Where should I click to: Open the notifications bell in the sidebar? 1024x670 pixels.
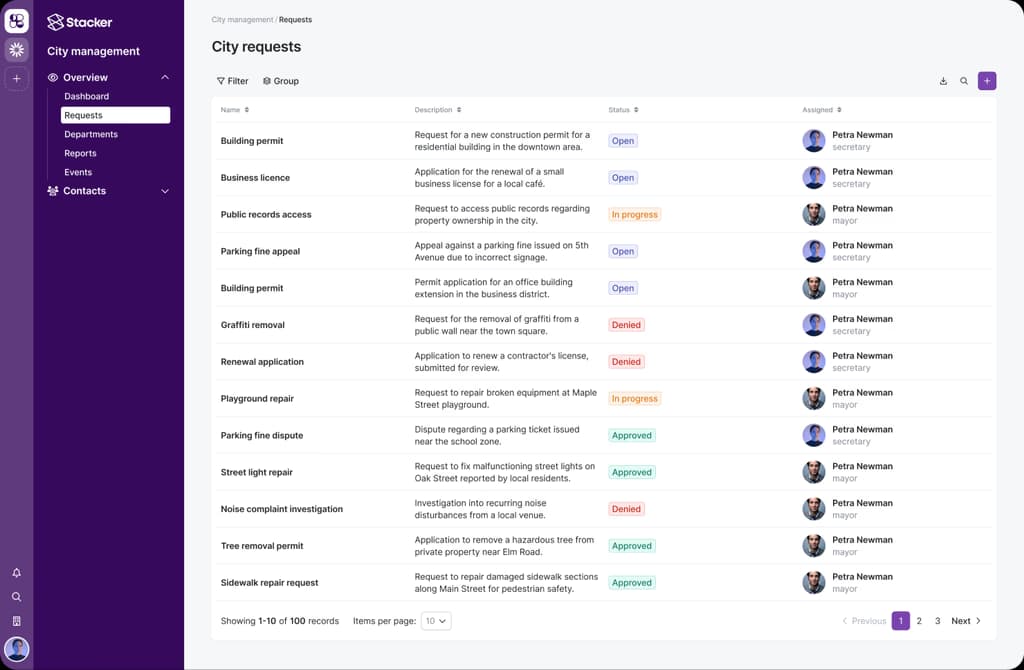pos(16,573)
